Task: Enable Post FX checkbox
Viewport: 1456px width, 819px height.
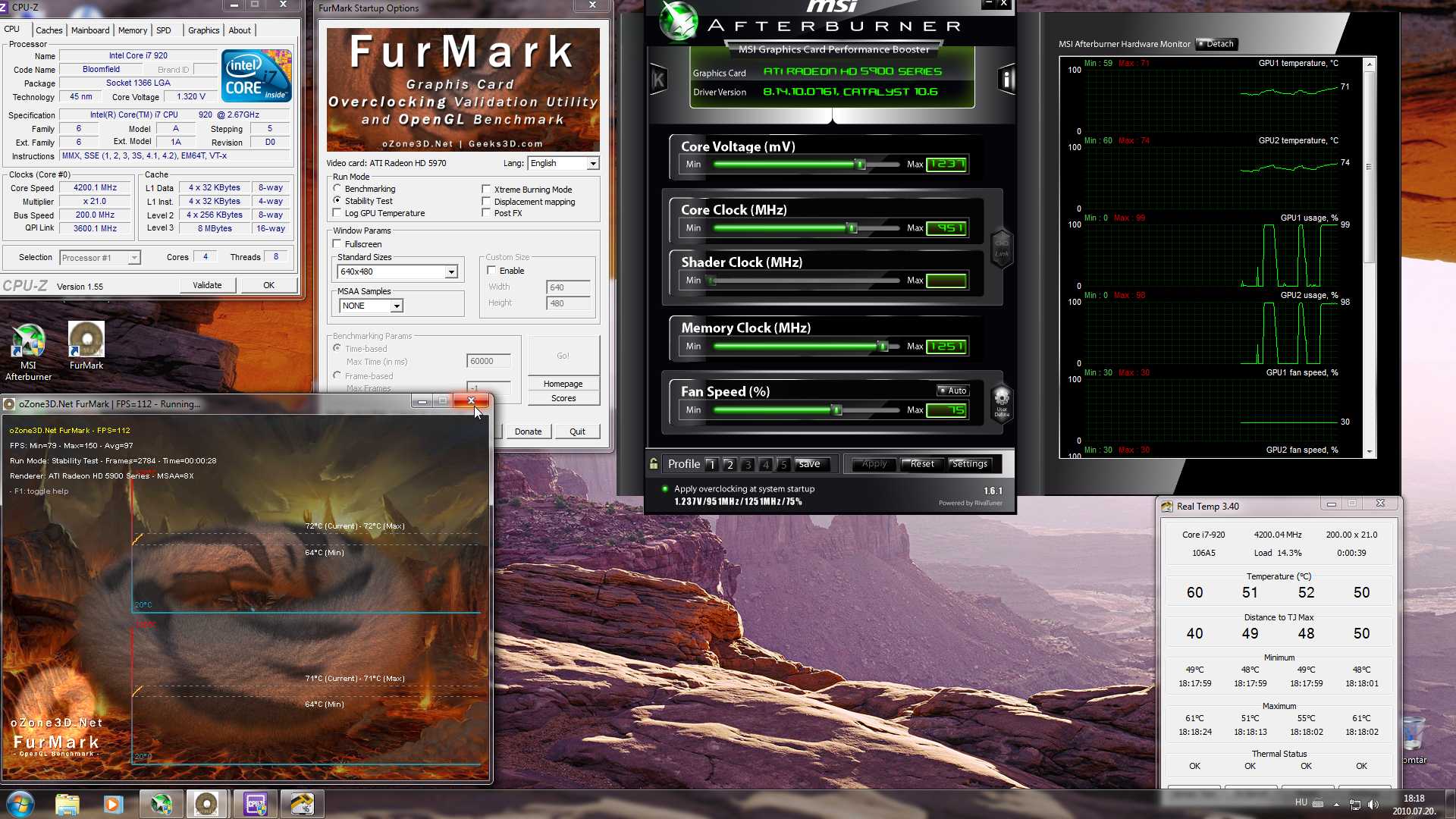Action: [486, 213]
